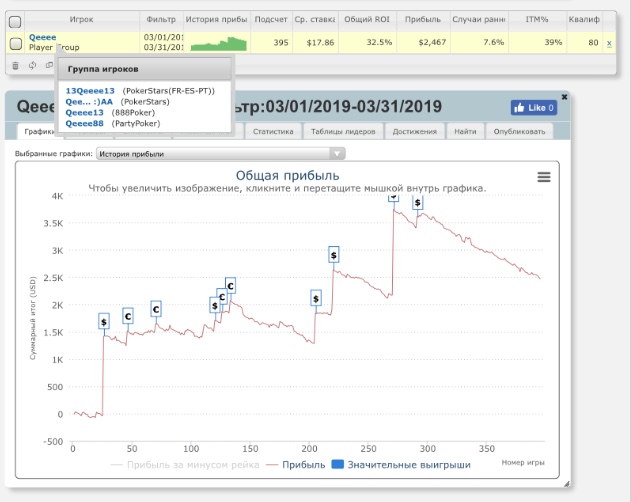This screenshot has width=631, height=502.
Task: Click the Группа игроков popup header
Action: (x=144, y=69)
